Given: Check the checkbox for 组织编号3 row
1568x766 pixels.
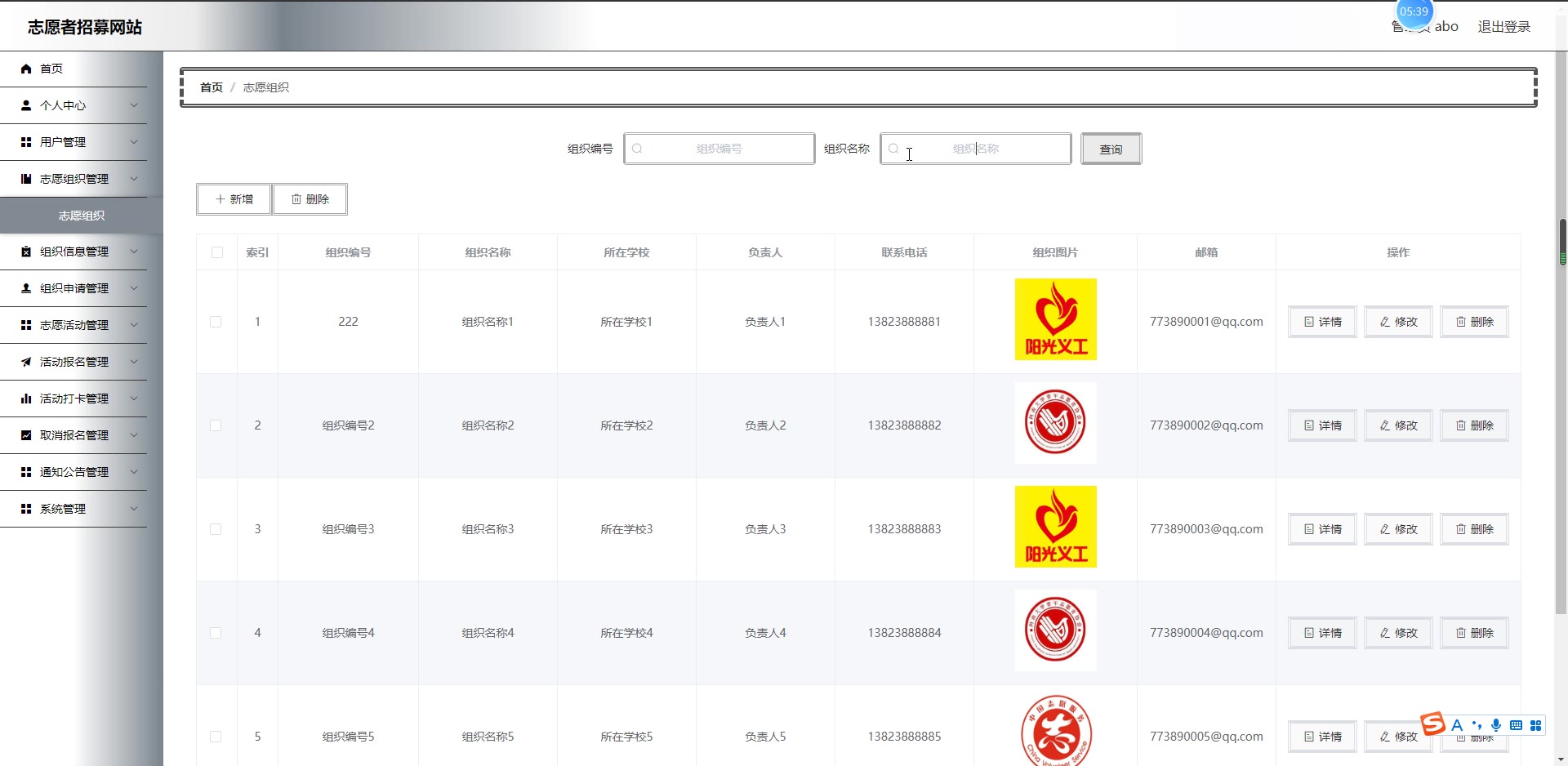Looking at the screenshot, I should point(216,529).
